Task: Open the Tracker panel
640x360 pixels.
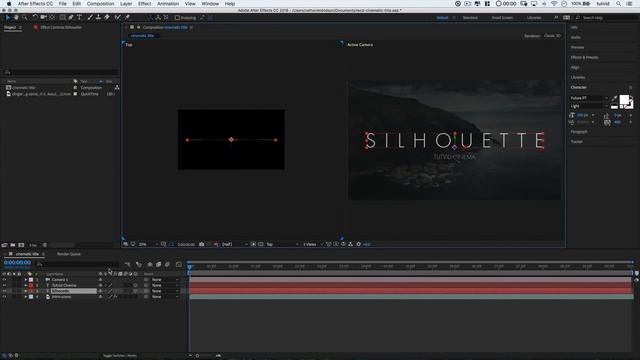Action: (x=577, y=142)
